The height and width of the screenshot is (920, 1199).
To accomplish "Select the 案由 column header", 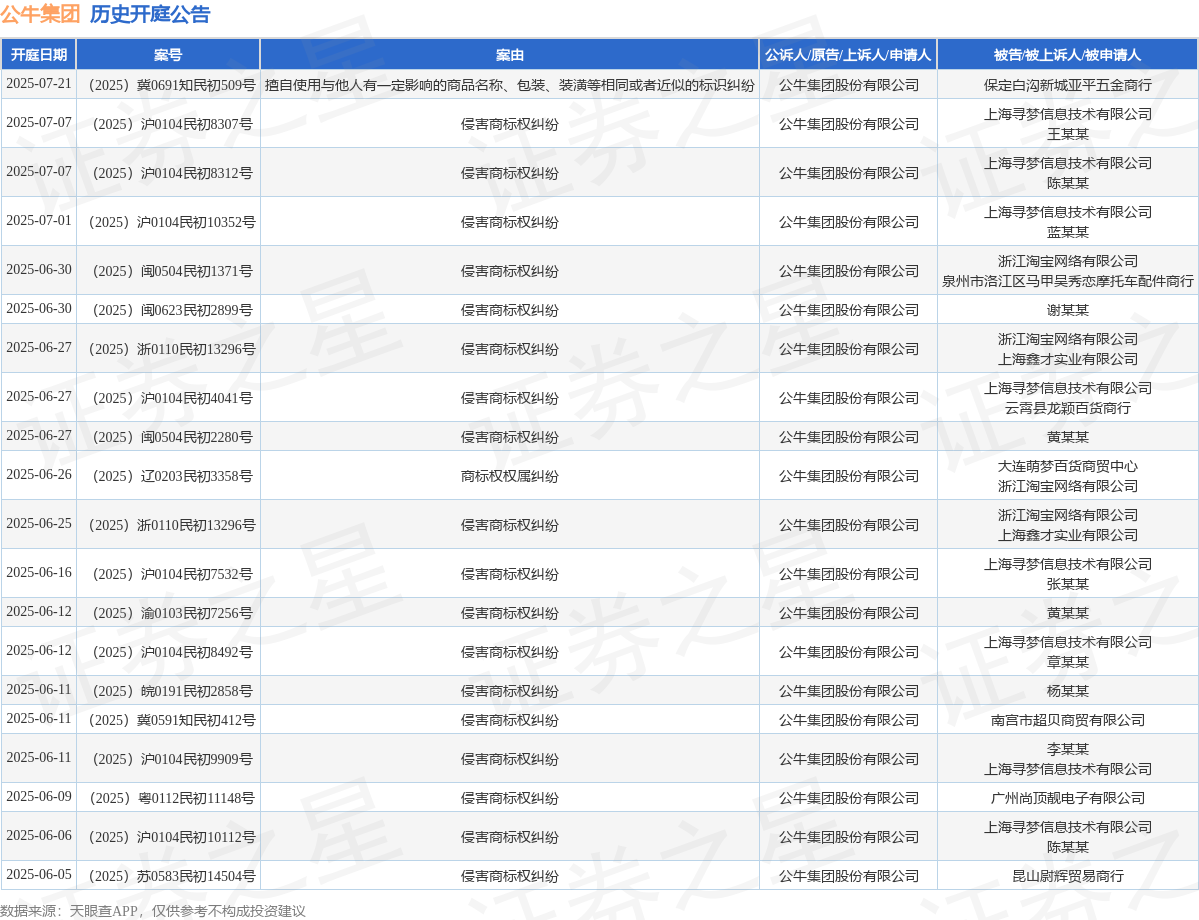I will click(509, 55).
